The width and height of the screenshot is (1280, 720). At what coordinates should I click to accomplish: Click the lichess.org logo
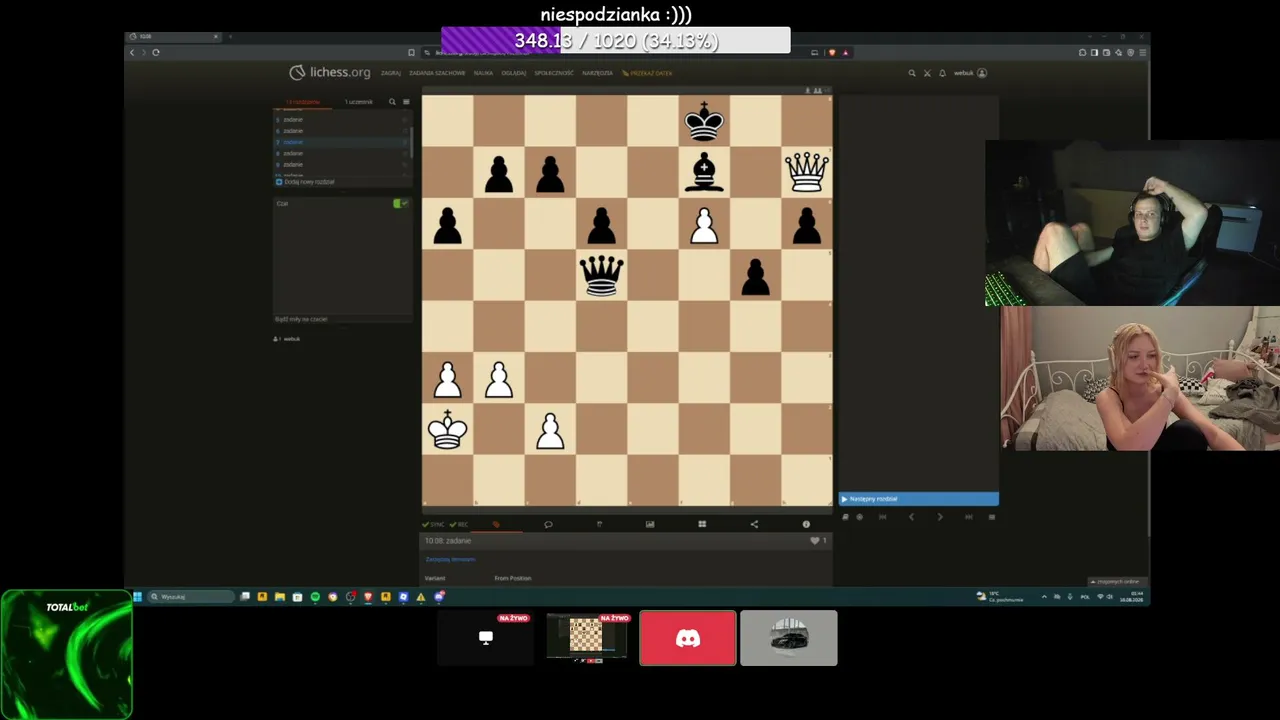tap(330, 72)
